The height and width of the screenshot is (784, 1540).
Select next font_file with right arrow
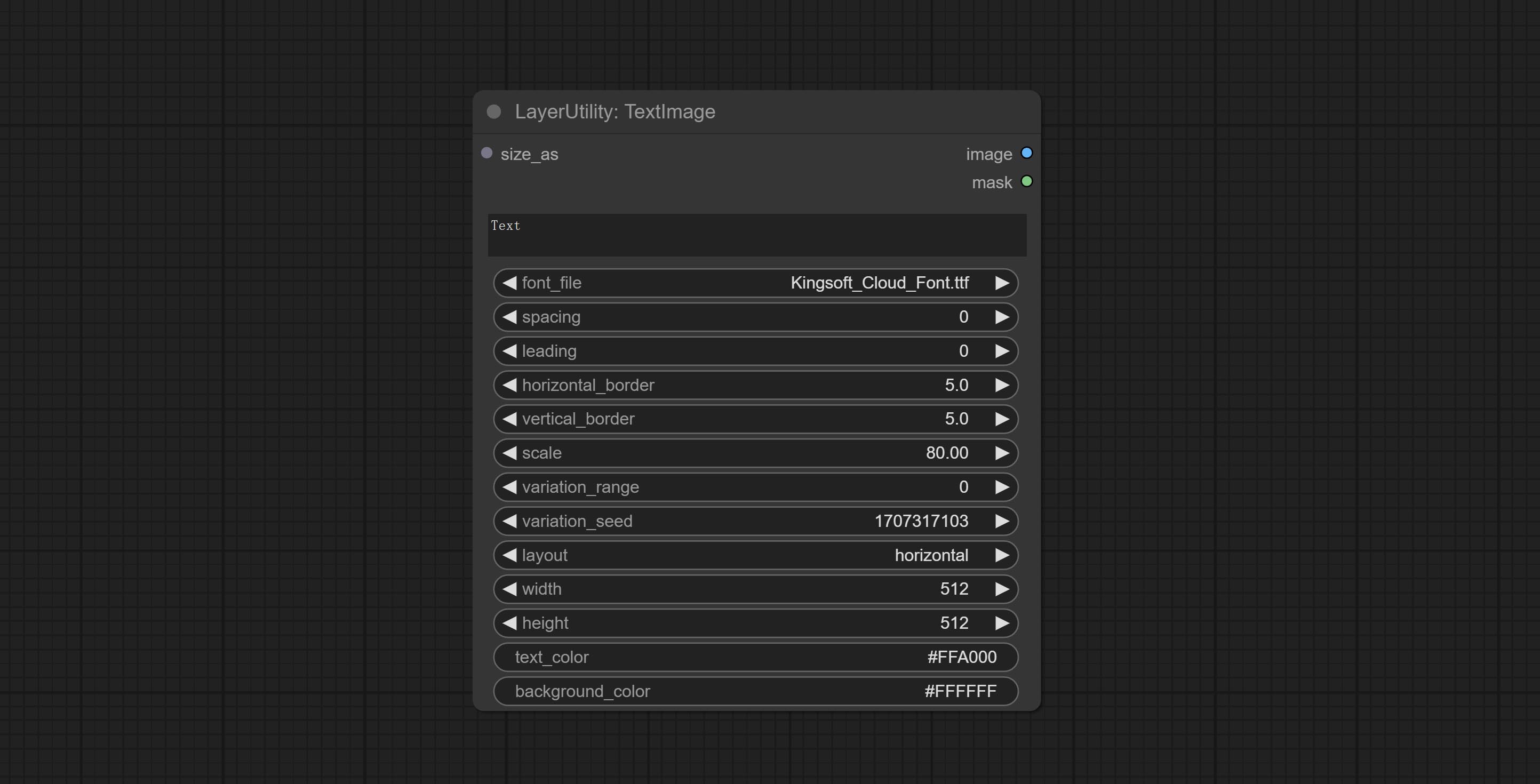pos(1002,283)
